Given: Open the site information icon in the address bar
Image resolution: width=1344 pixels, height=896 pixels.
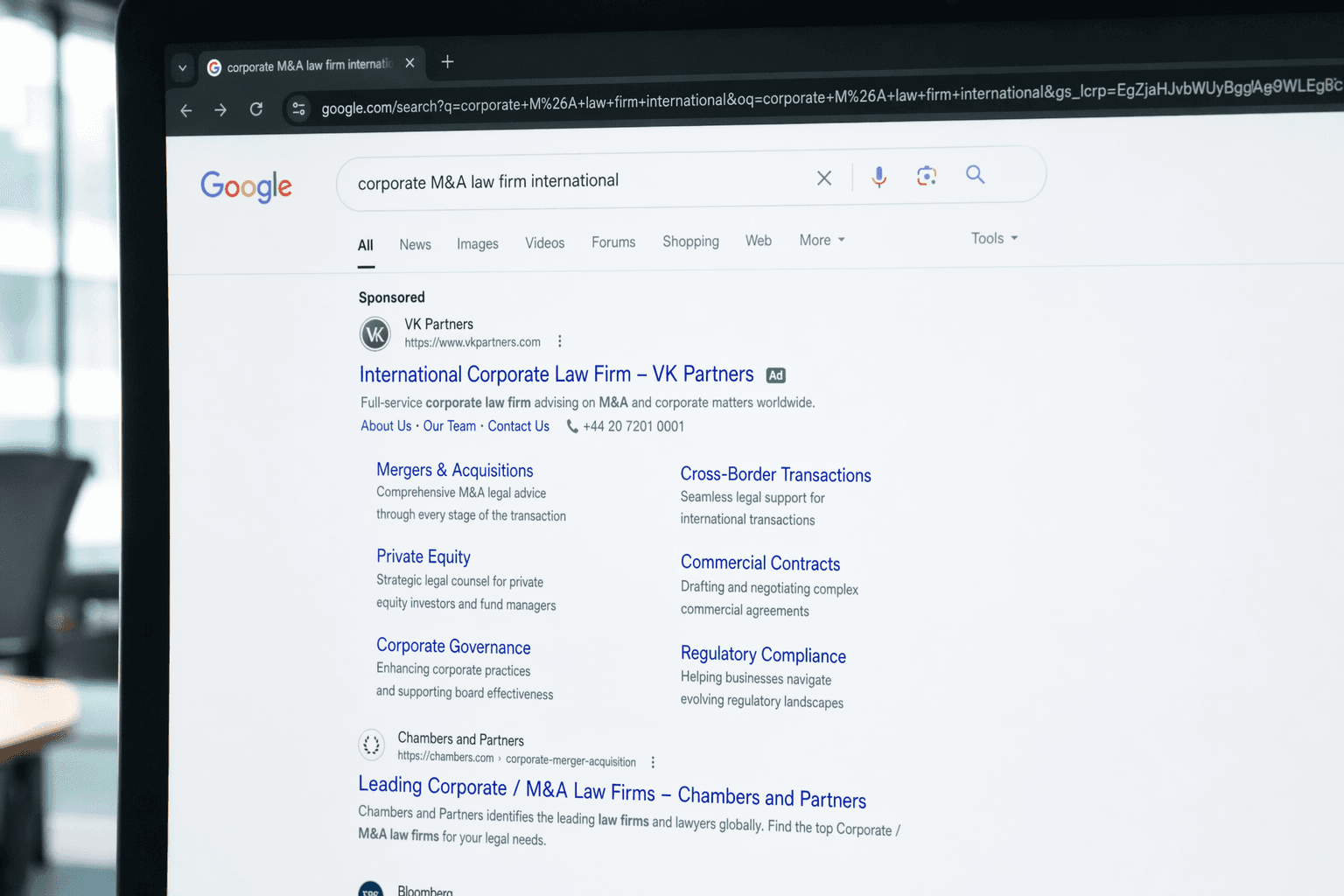Looking at the screenshot, I should pos(298,108).
